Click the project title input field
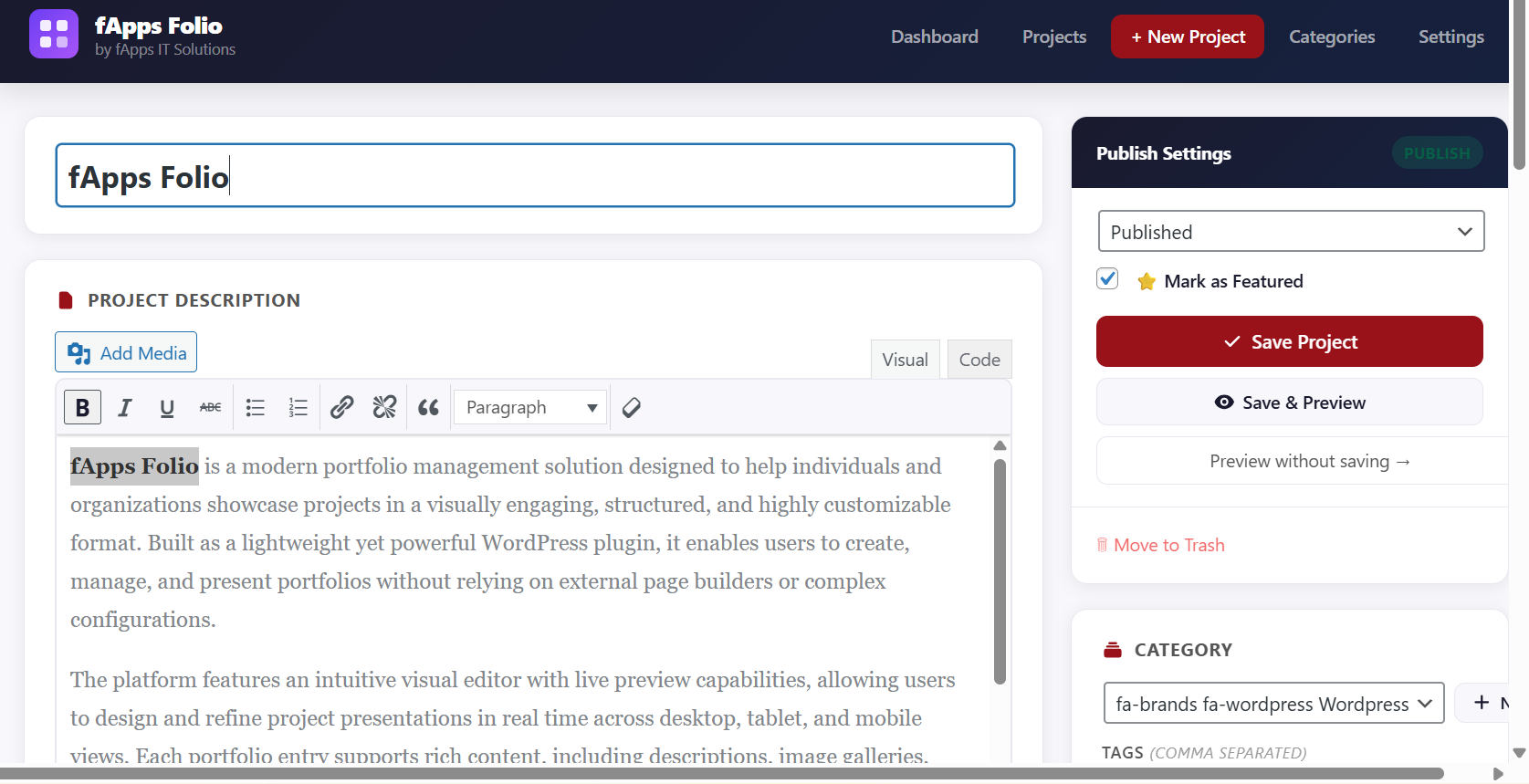The height and width of the screenshot is (784, 1529). click(535, 176)
